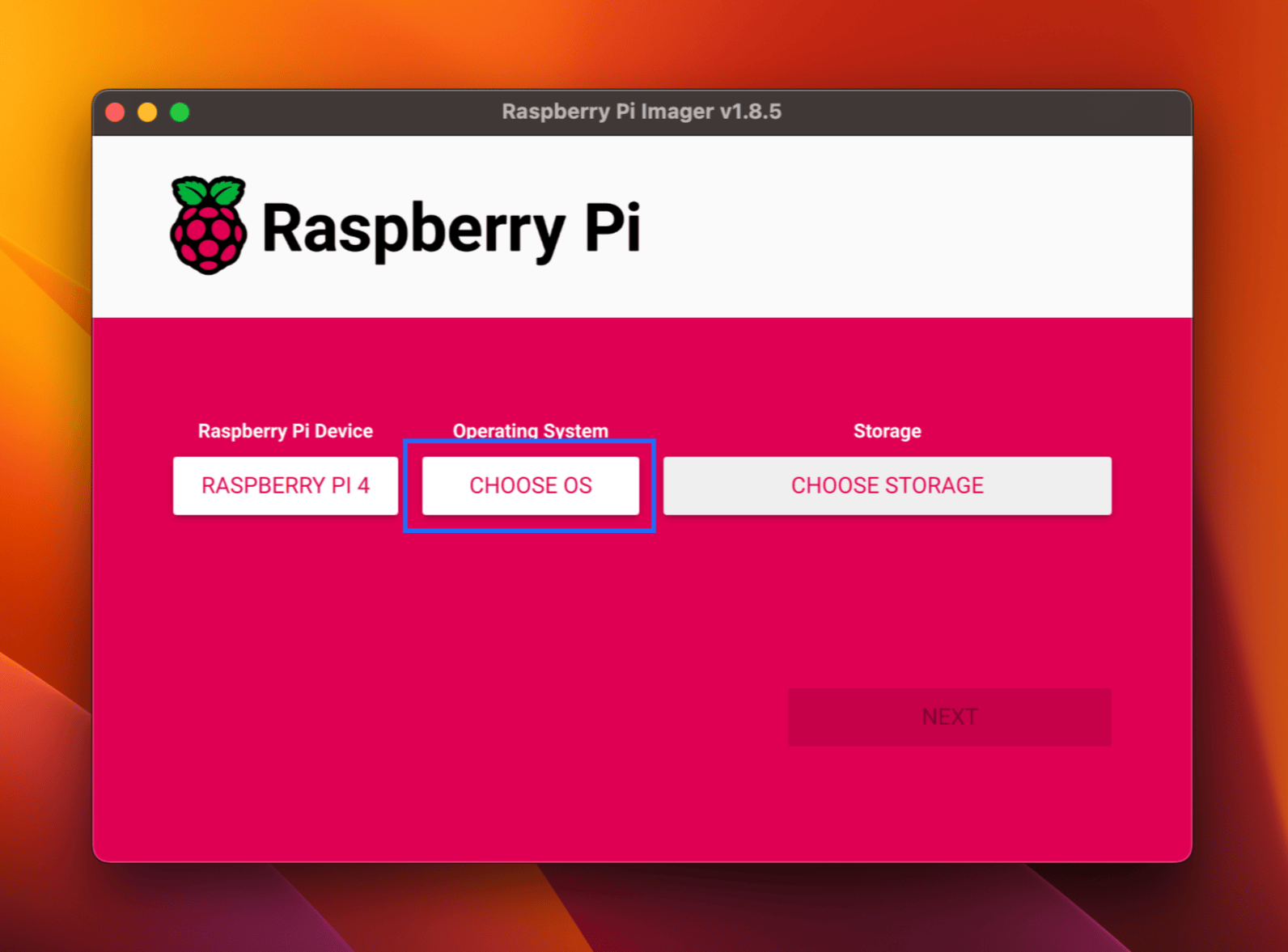This screenshot has width=1288, height=952.
Task: Click the Choose OS button
Action: click(531, 485)
